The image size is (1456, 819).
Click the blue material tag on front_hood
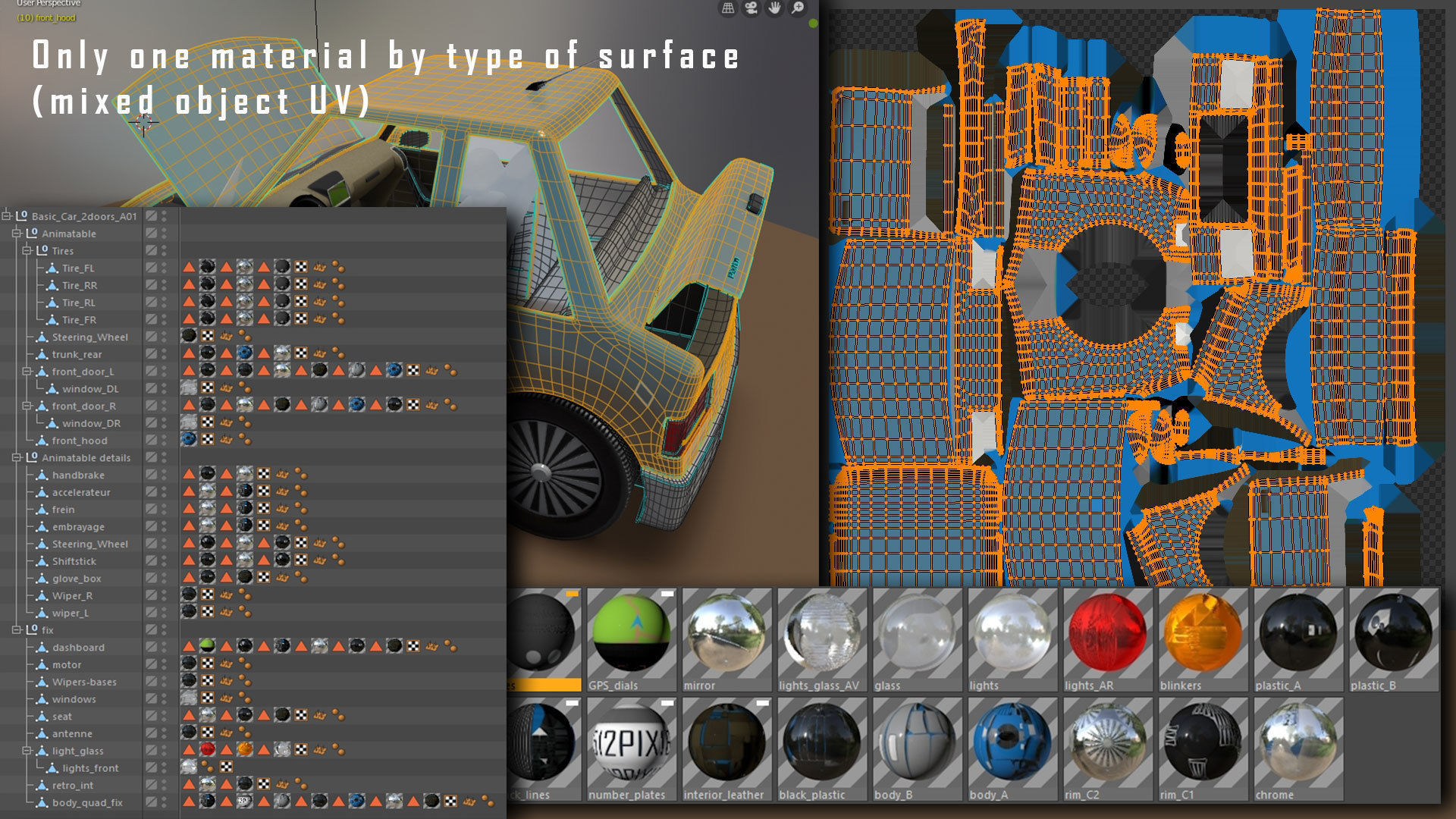point(189,439)
